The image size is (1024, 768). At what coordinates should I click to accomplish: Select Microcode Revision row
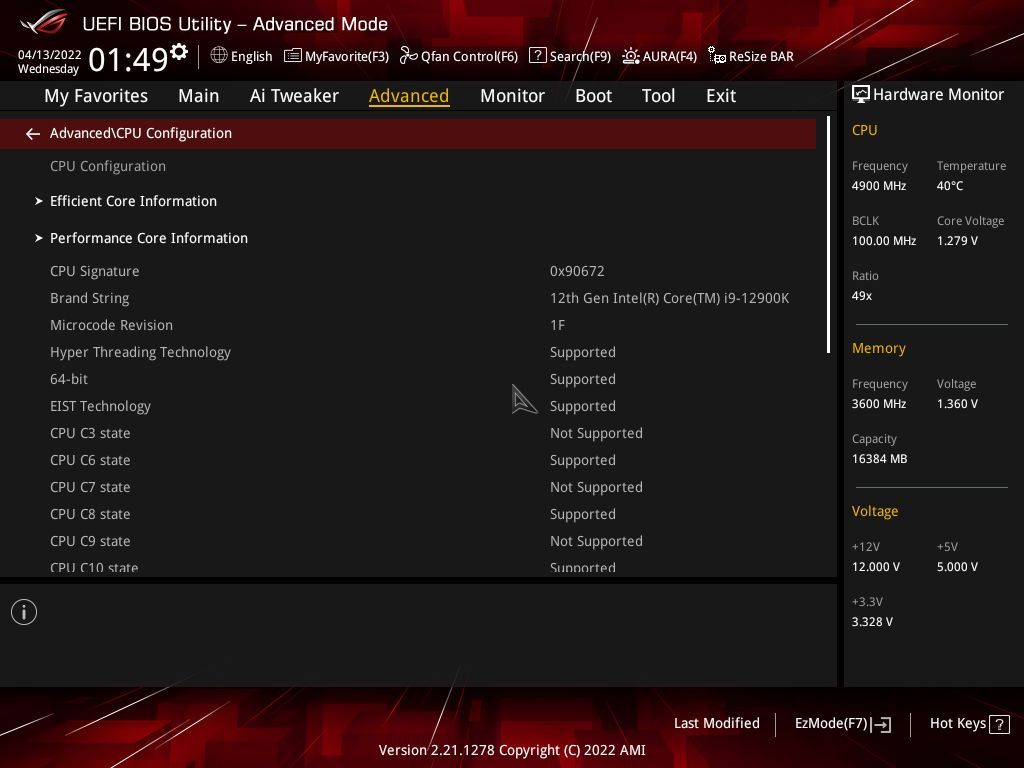point(408,325)
